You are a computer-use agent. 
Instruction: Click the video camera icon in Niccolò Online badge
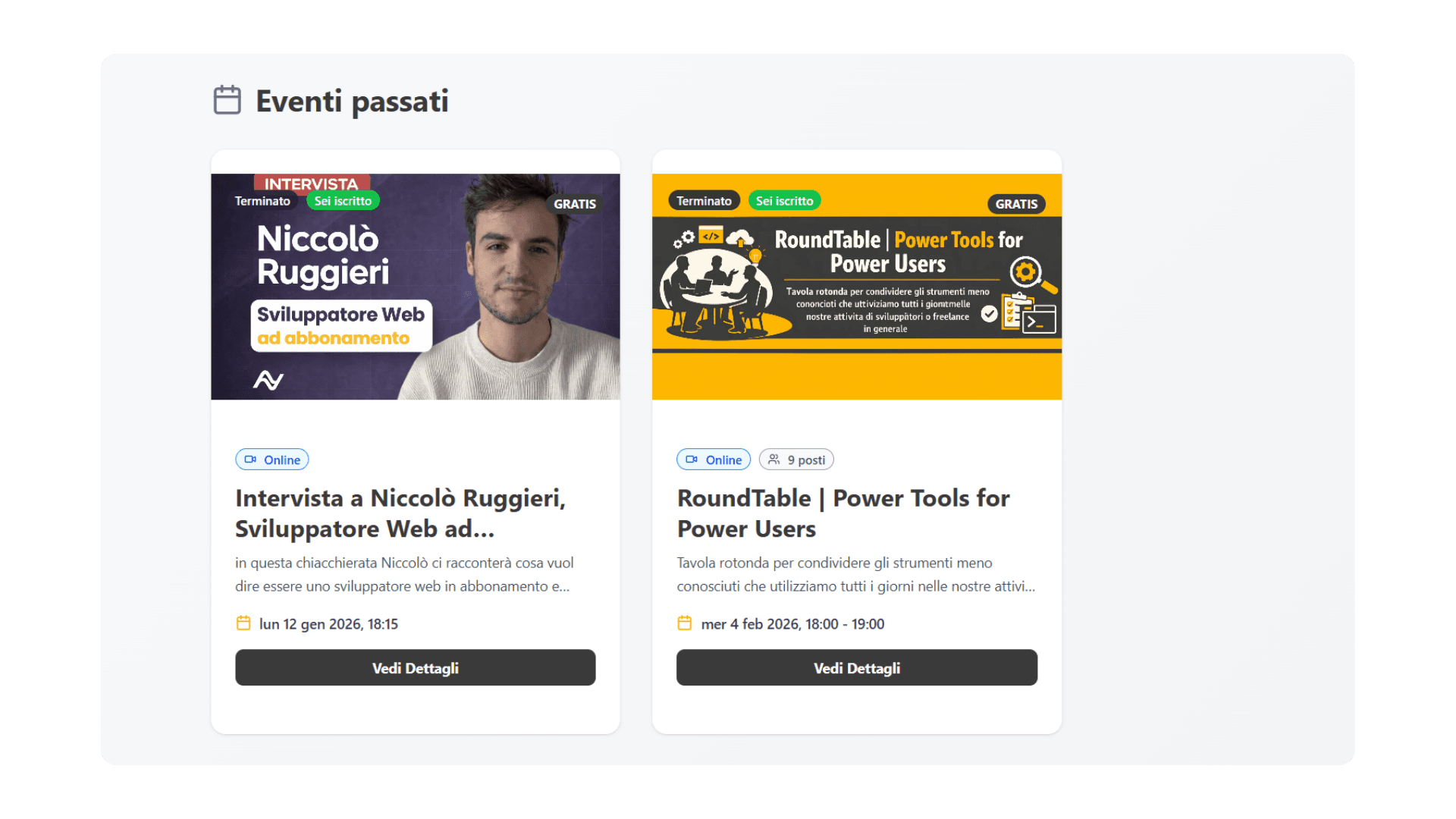[x=250, y=460]
